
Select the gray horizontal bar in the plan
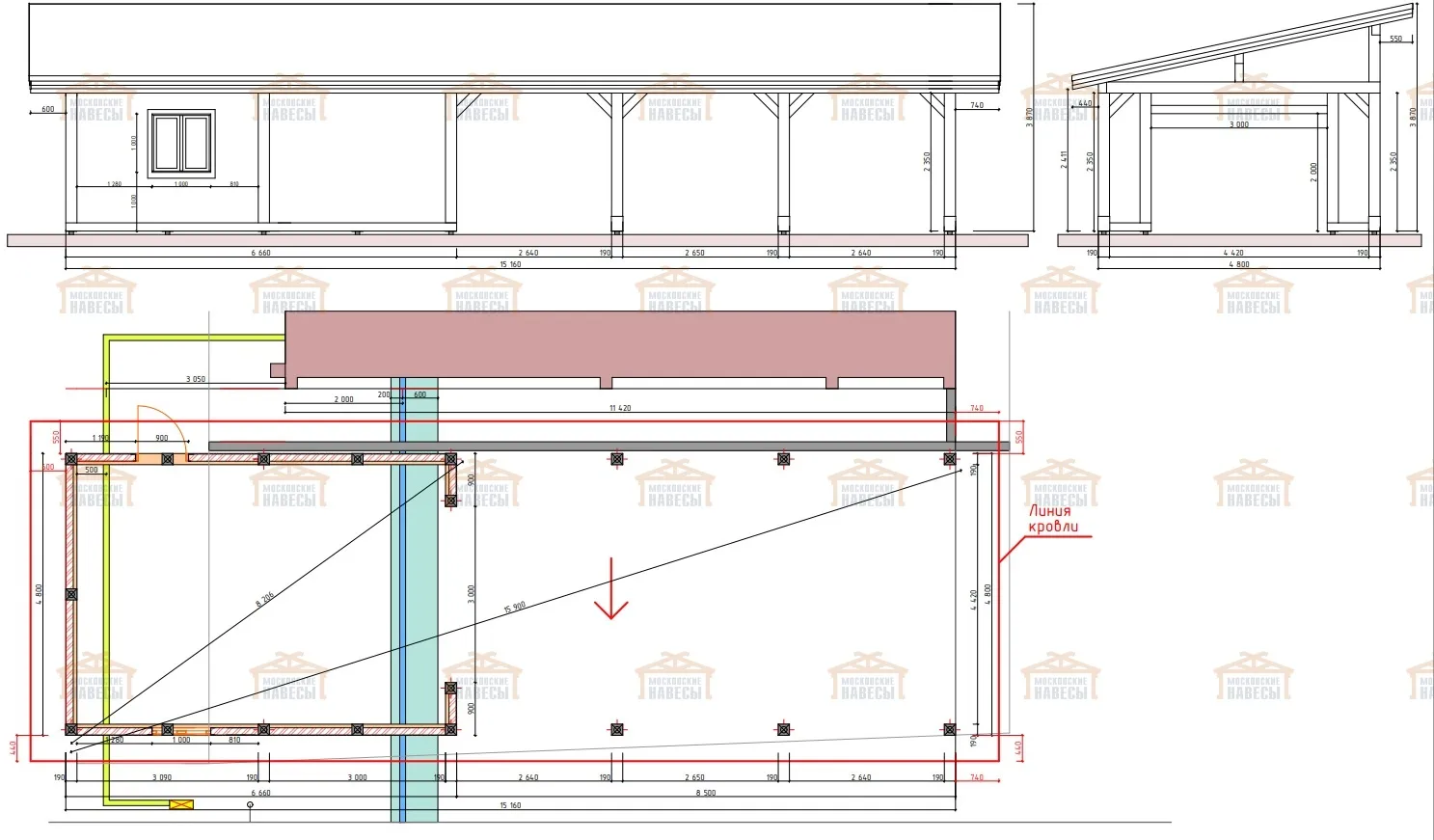tap(608, 446)
